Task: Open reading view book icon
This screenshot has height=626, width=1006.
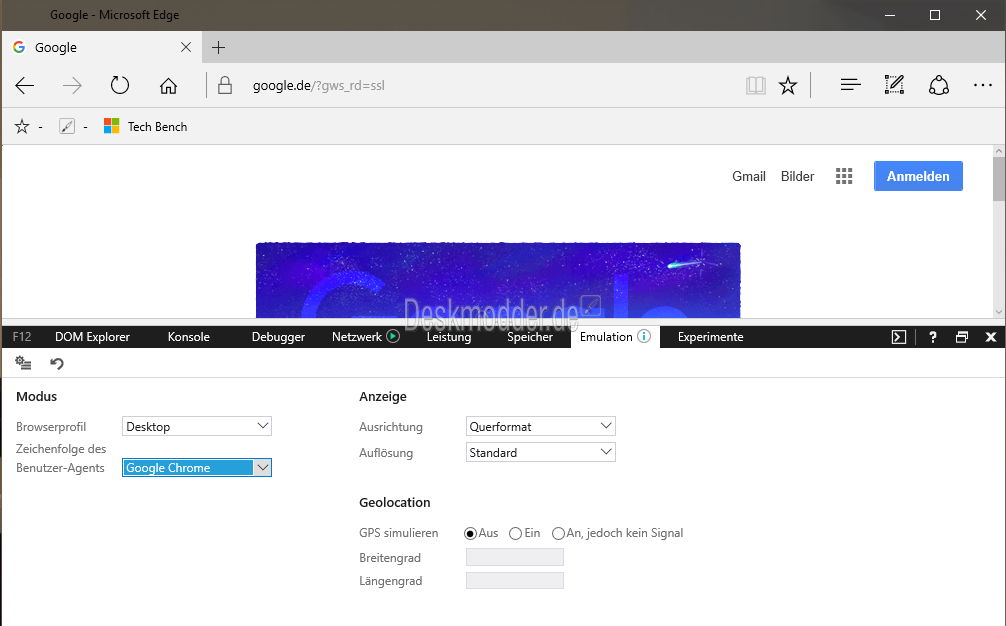Action: click(756, 85)
